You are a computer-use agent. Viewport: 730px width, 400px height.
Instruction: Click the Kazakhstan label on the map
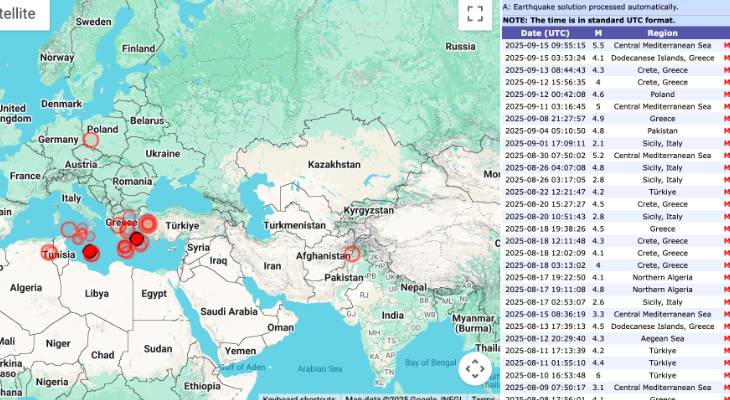(334, 164)
